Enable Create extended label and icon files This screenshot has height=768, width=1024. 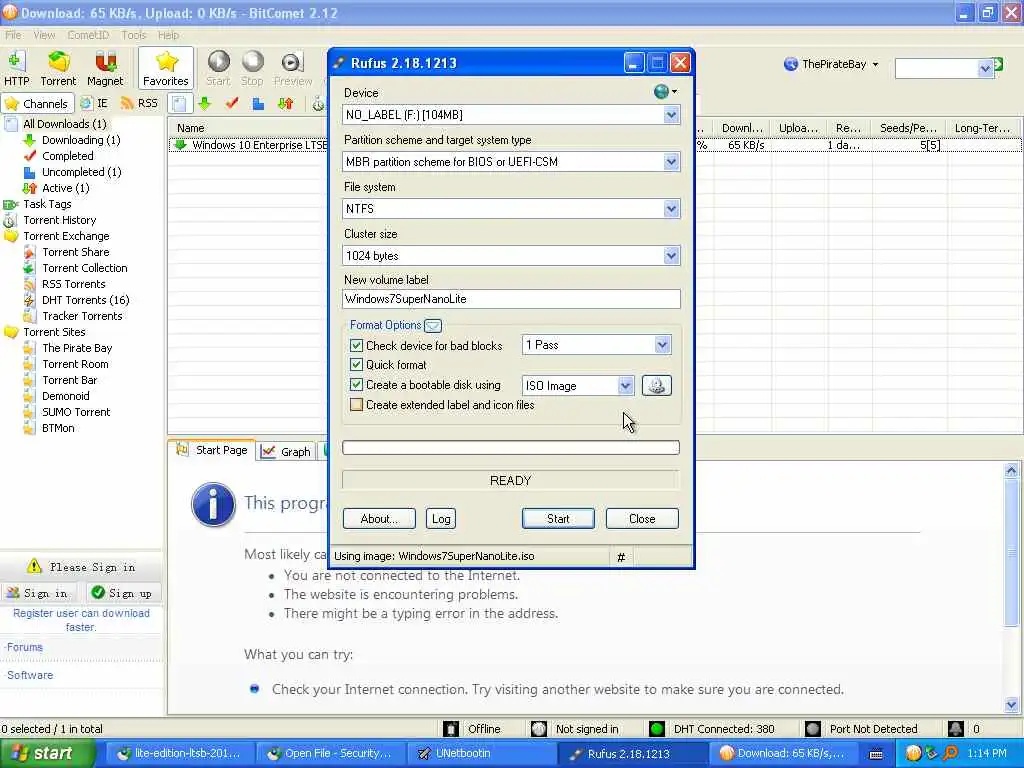point(356,405)
